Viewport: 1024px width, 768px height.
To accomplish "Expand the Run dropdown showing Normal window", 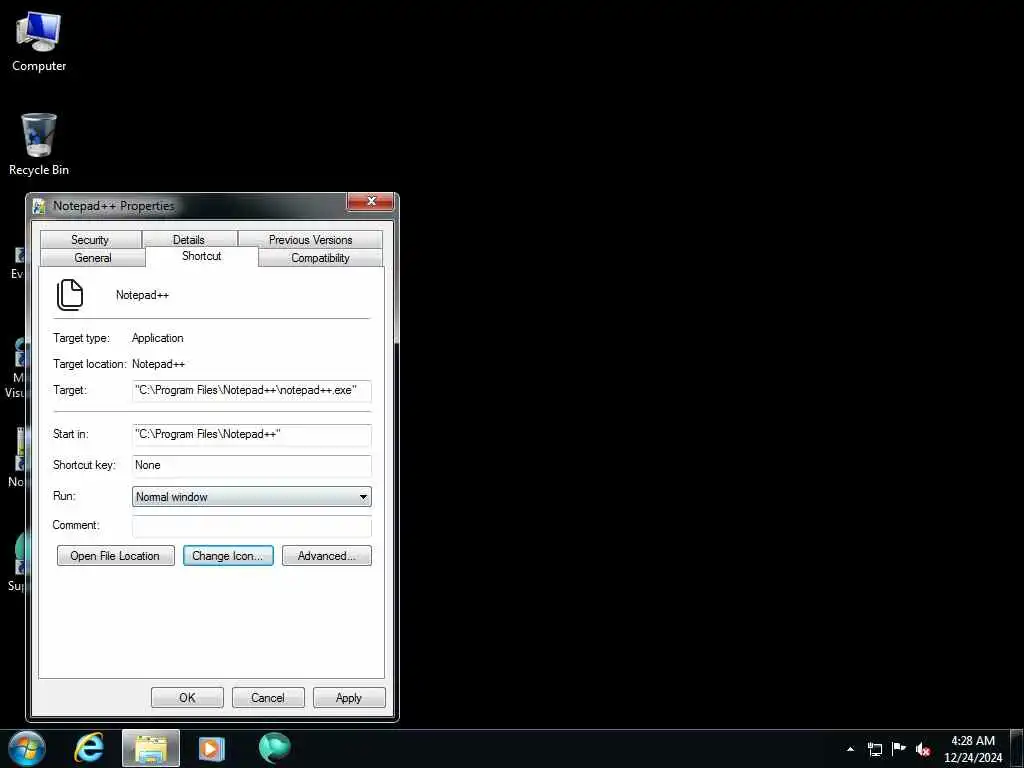I will coord(251,497).
